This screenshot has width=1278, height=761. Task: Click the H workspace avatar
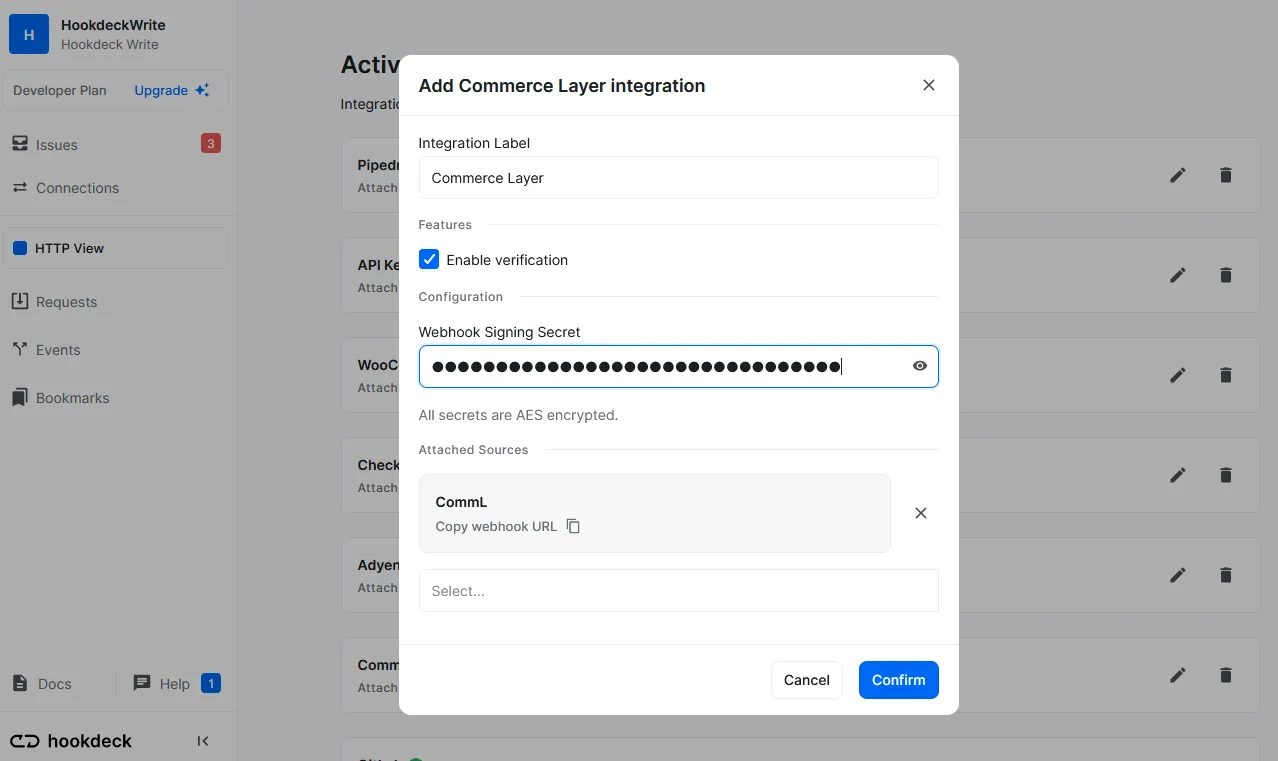[x=29, y=34]
